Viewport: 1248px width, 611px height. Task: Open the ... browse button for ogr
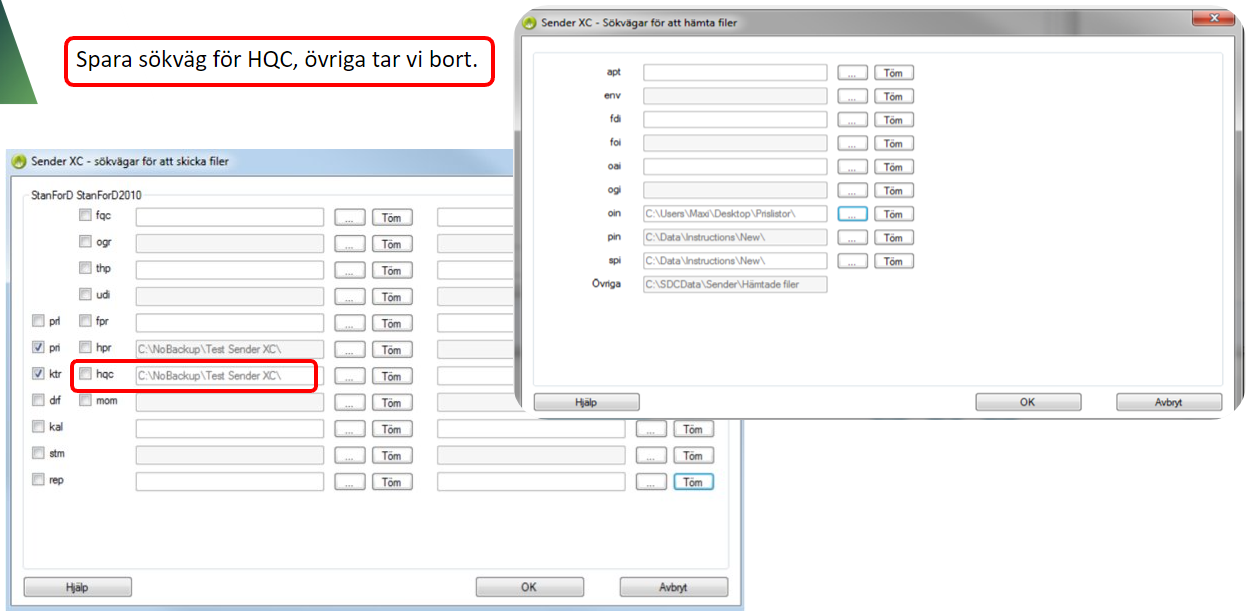(x=350, y=244)
